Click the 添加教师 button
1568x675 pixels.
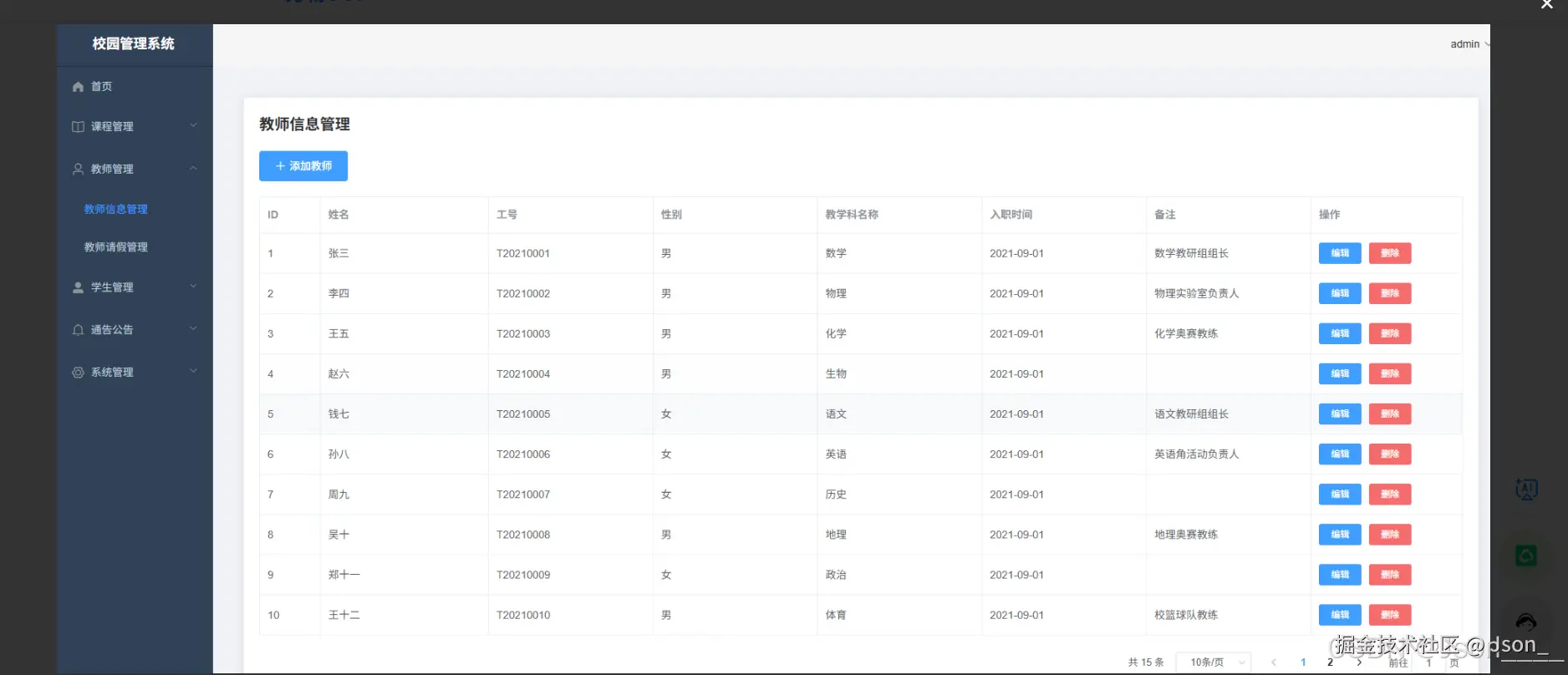[x=303, y=166]
